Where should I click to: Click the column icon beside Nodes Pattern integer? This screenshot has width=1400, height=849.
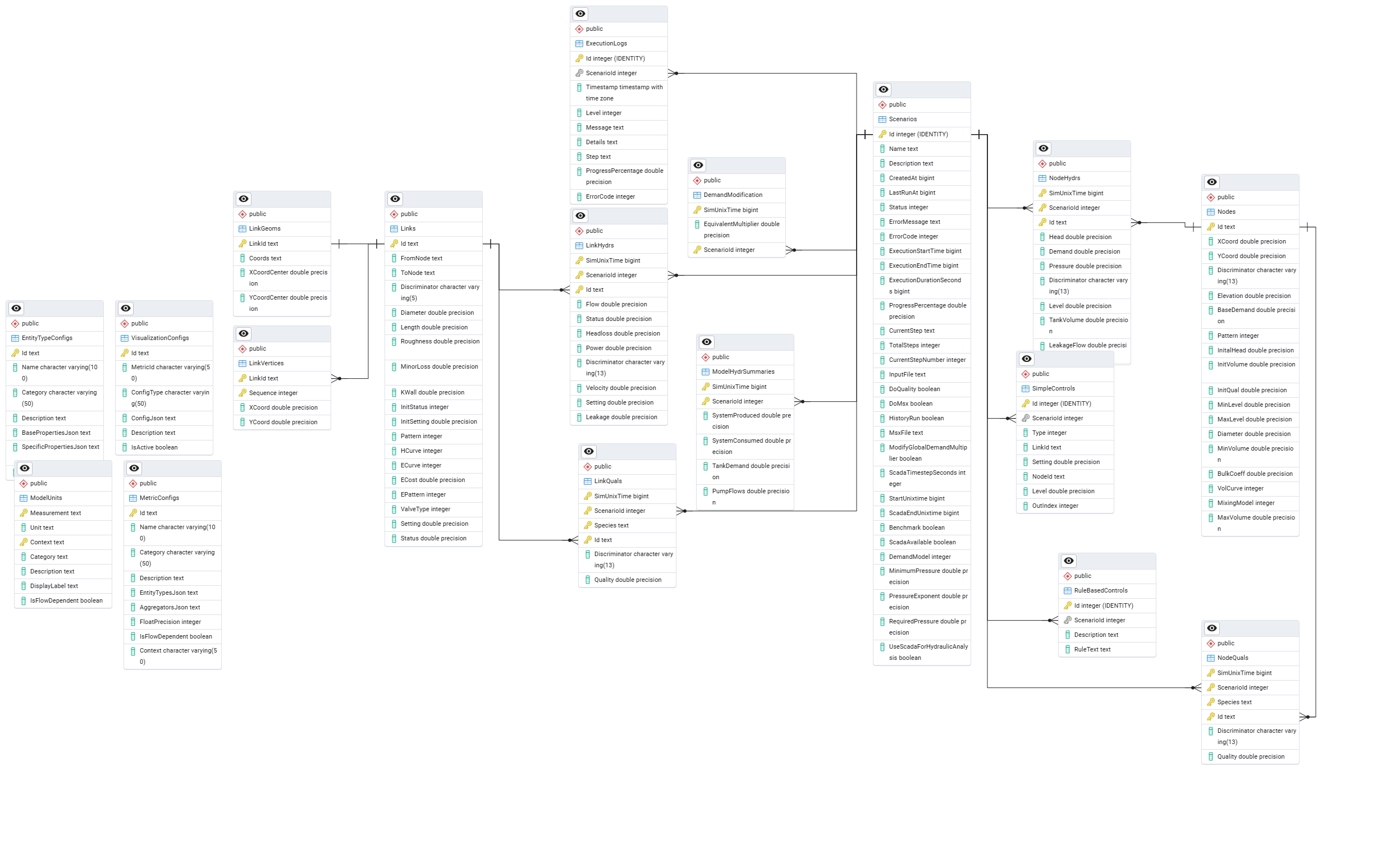click(x=1211, y=336)
